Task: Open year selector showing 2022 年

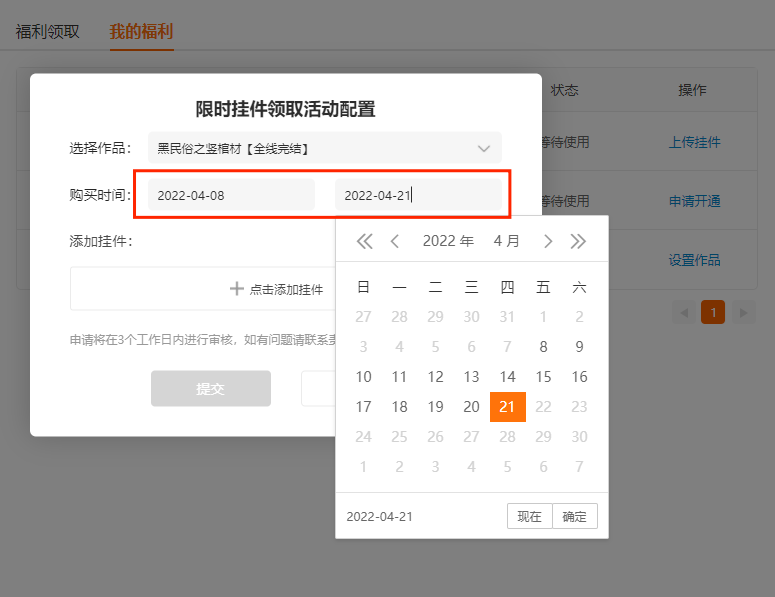Action: tap(448, 241)
